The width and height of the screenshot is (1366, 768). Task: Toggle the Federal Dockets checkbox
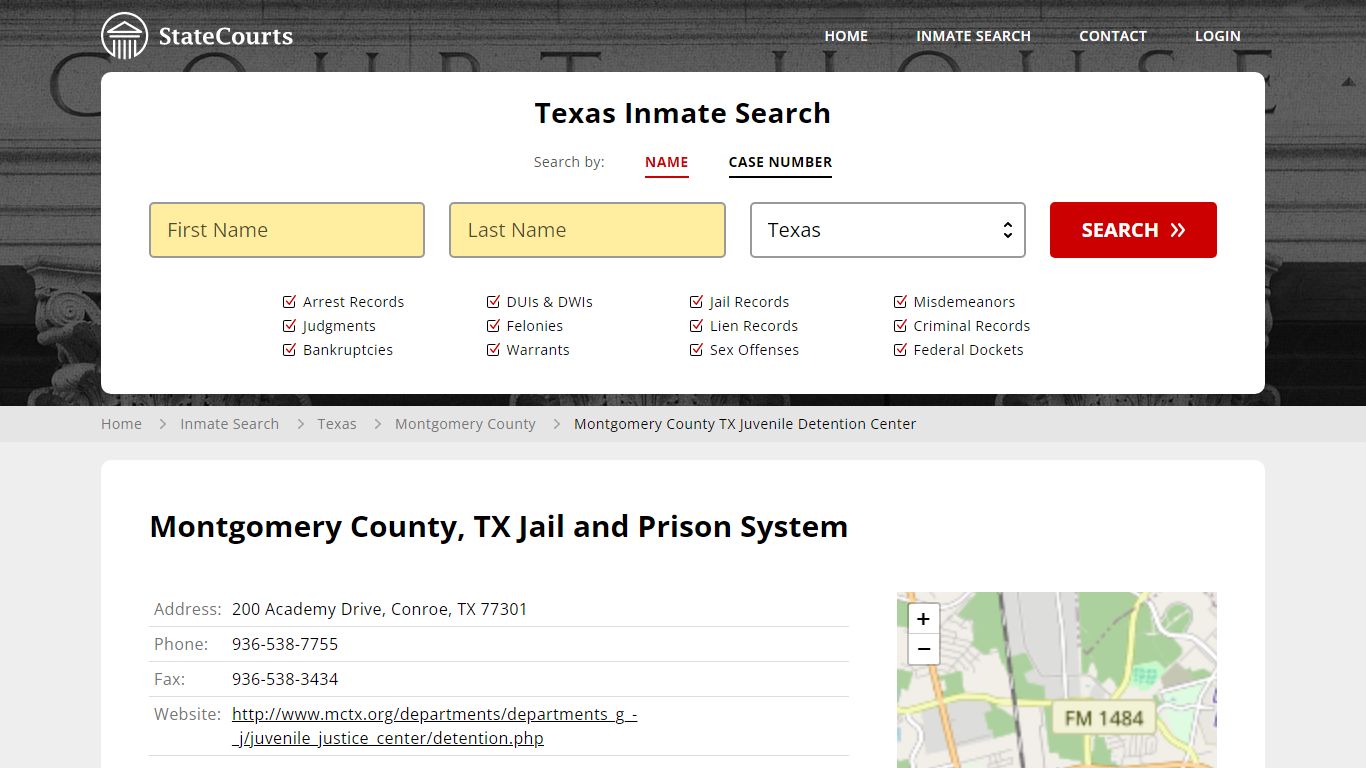point(900,350)
